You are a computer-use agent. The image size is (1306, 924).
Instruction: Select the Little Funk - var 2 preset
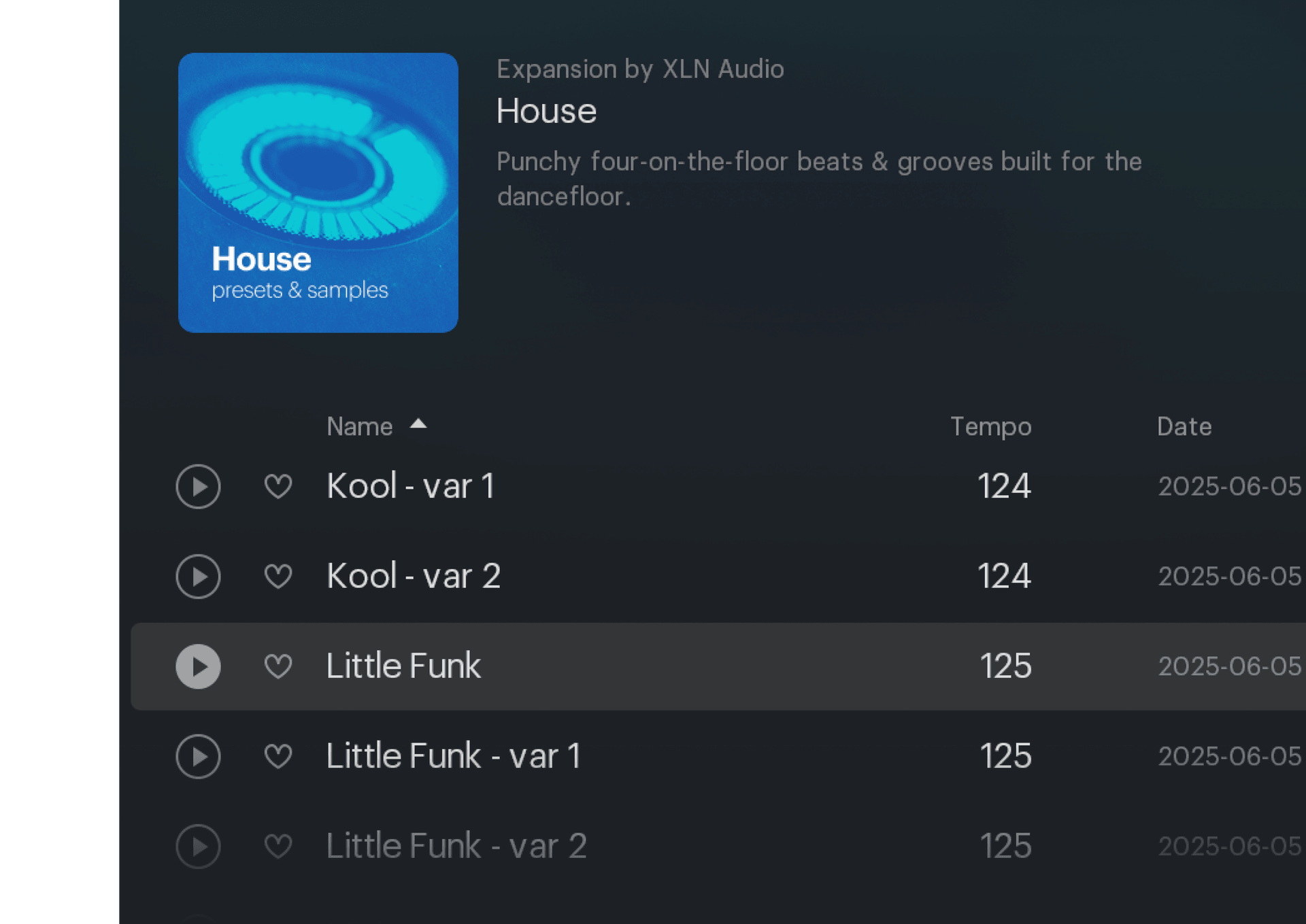coord(456,846)
